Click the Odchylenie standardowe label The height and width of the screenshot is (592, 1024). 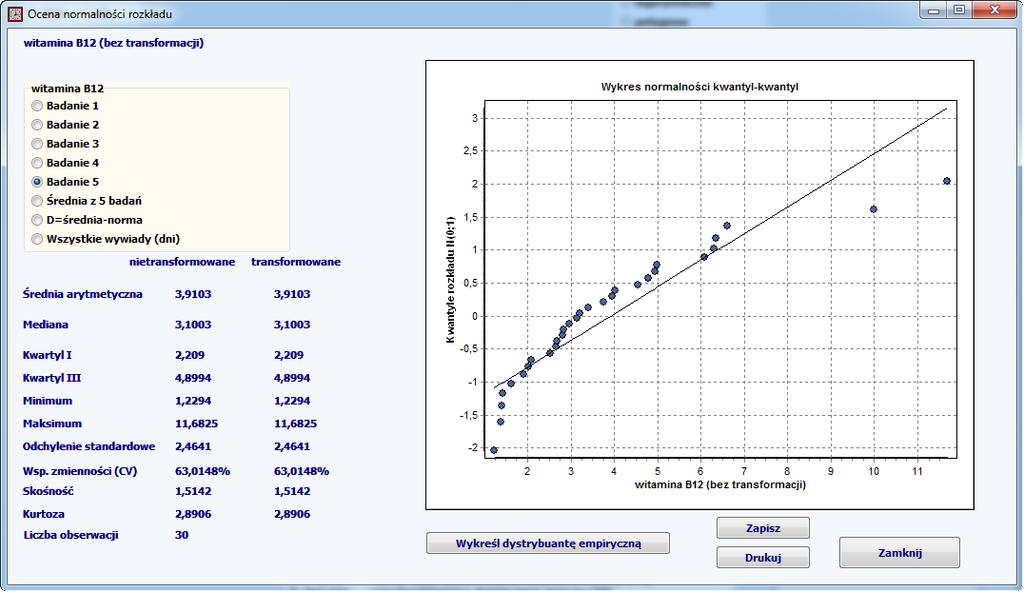click(89, 447)
